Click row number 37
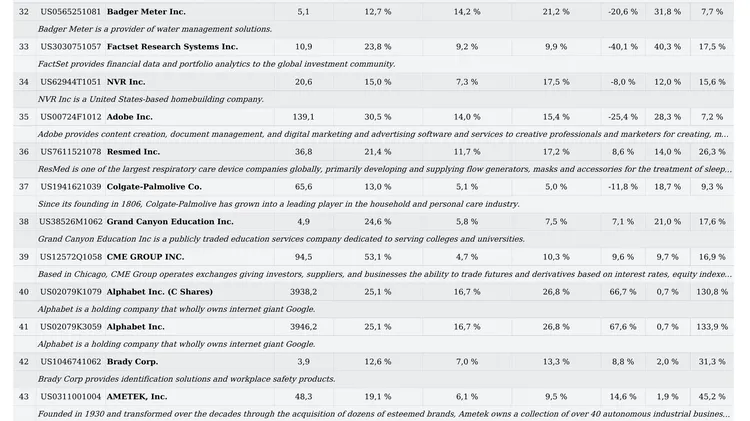The width and height of the screenshot is (750, 421). point(24,186)
